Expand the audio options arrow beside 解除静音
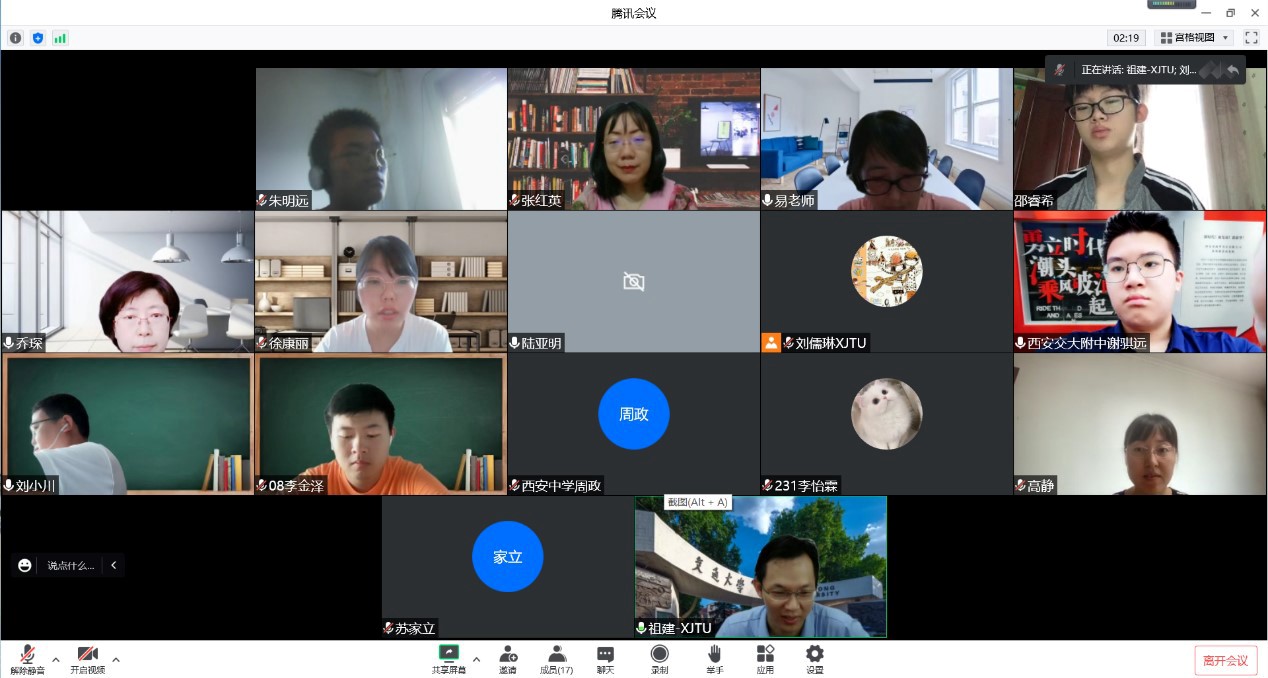The height and width of the screenshot is (678, 1268). pyautogui.click(x=56, y=659)
